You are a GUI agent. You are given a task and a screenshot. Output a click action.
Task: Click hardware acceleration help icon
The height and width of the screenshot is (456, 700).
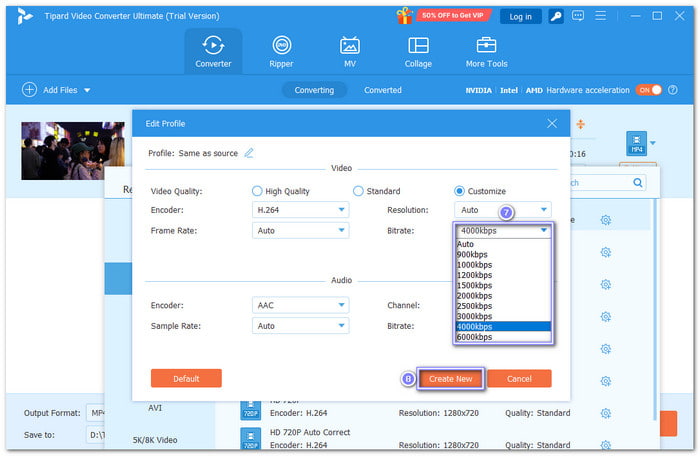[672, 90]
